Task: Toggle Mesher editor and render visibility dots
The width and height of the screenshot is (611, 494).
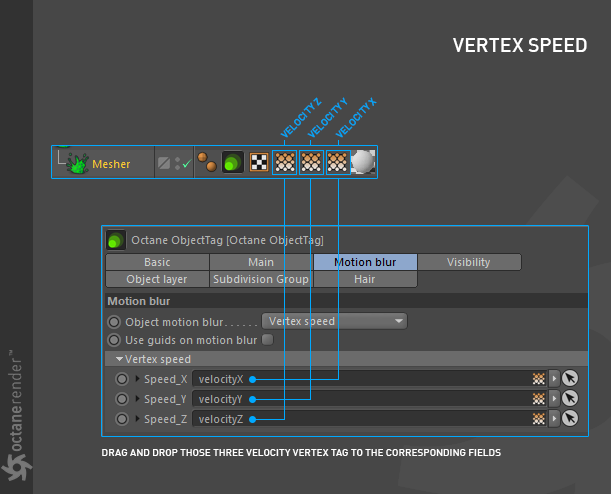Action: [x=178, y=163]
